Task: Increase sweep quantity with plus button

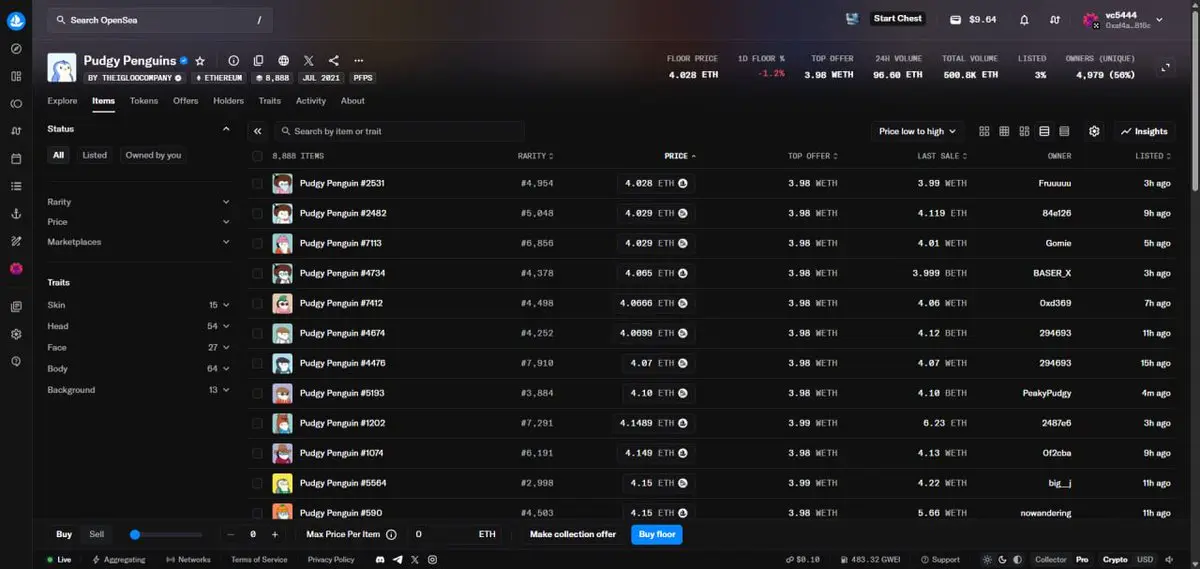Action: click(275, 535)
